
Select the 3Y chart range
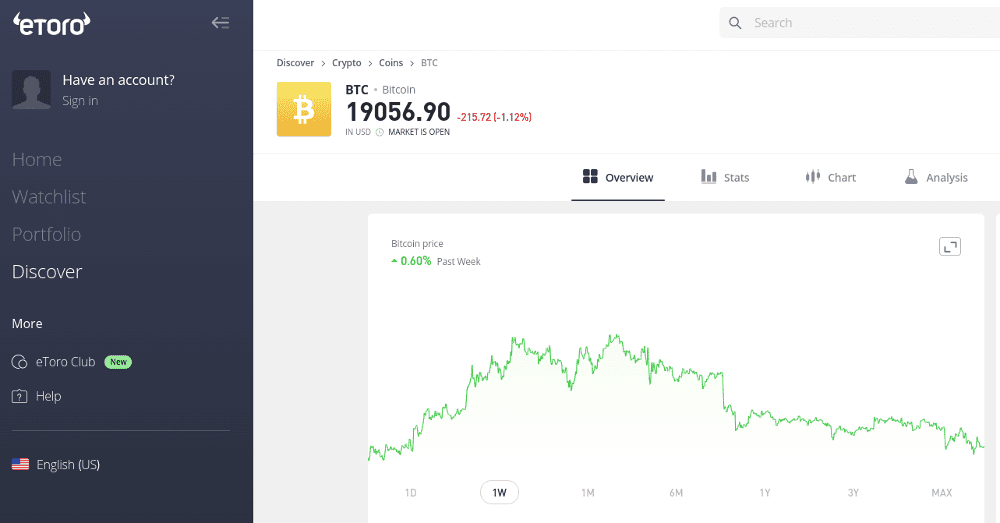(853, 492)
